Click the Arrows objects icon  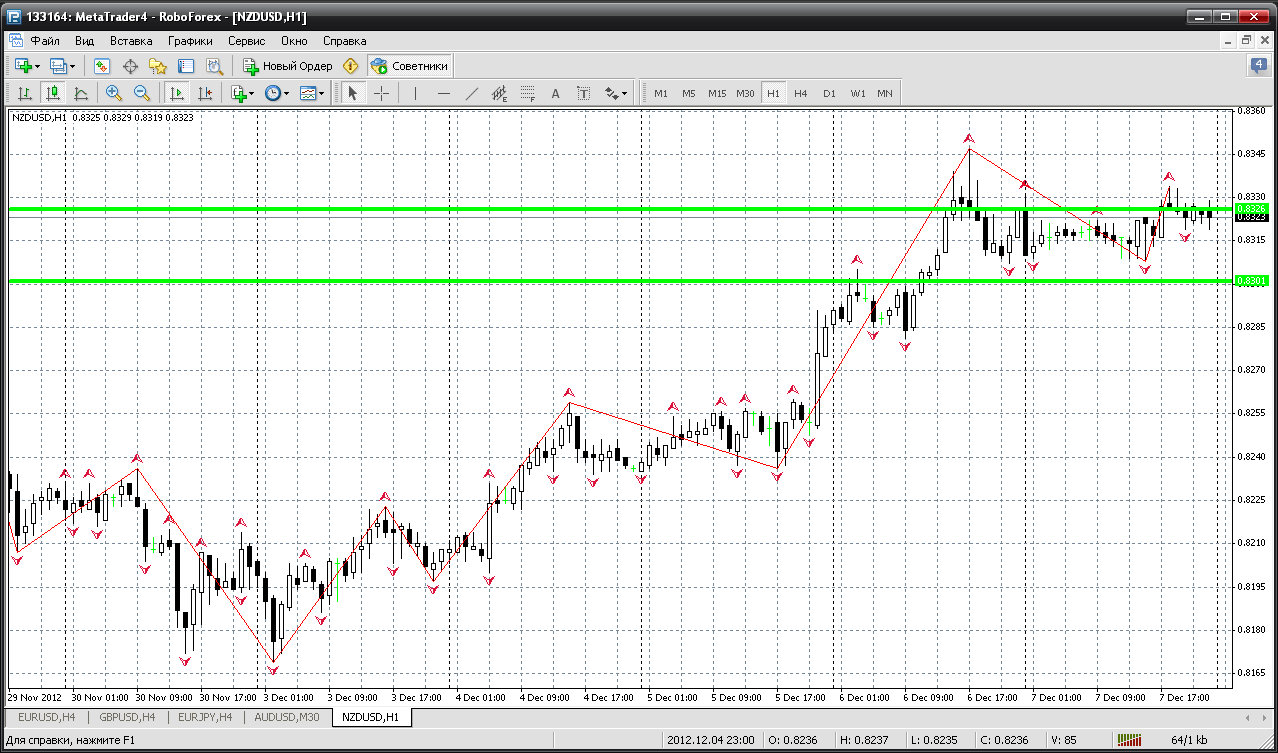pyautogui.click(x=611, y=93)
